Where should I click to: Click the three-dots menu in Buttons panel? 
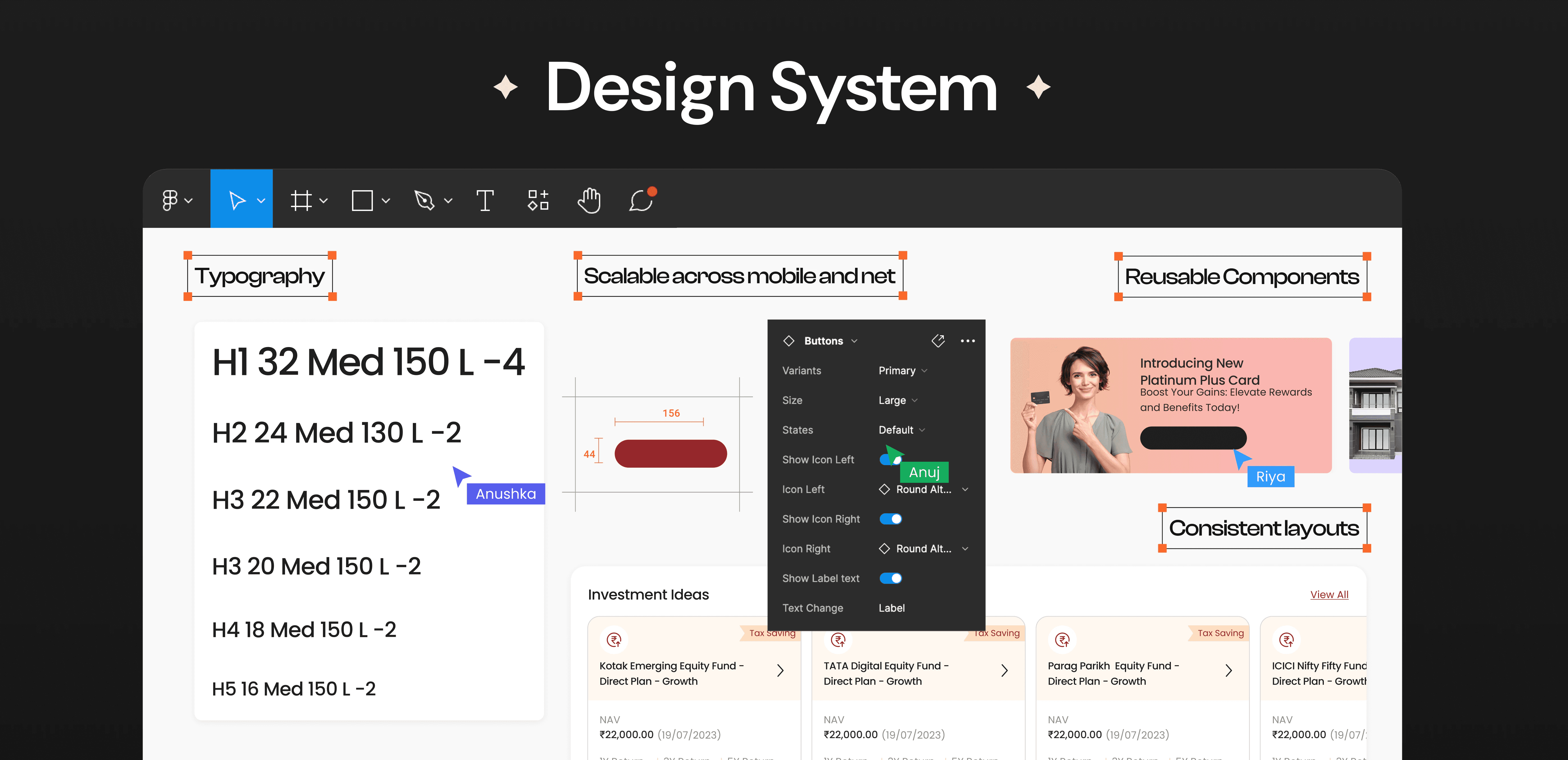point(967,341)
